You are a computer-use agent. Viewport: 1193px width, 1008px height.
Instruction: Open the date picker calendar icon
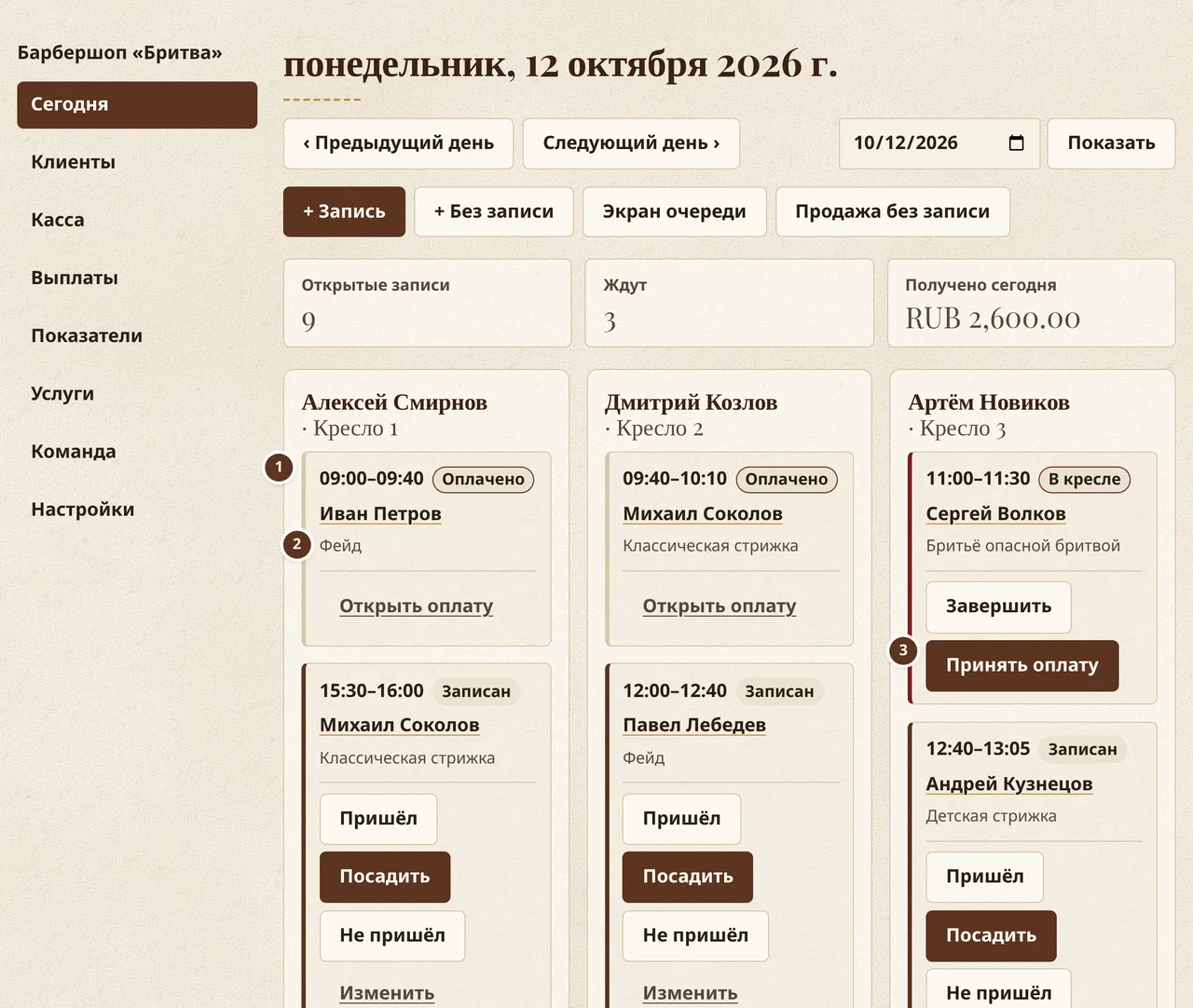tap(1016, 143)
